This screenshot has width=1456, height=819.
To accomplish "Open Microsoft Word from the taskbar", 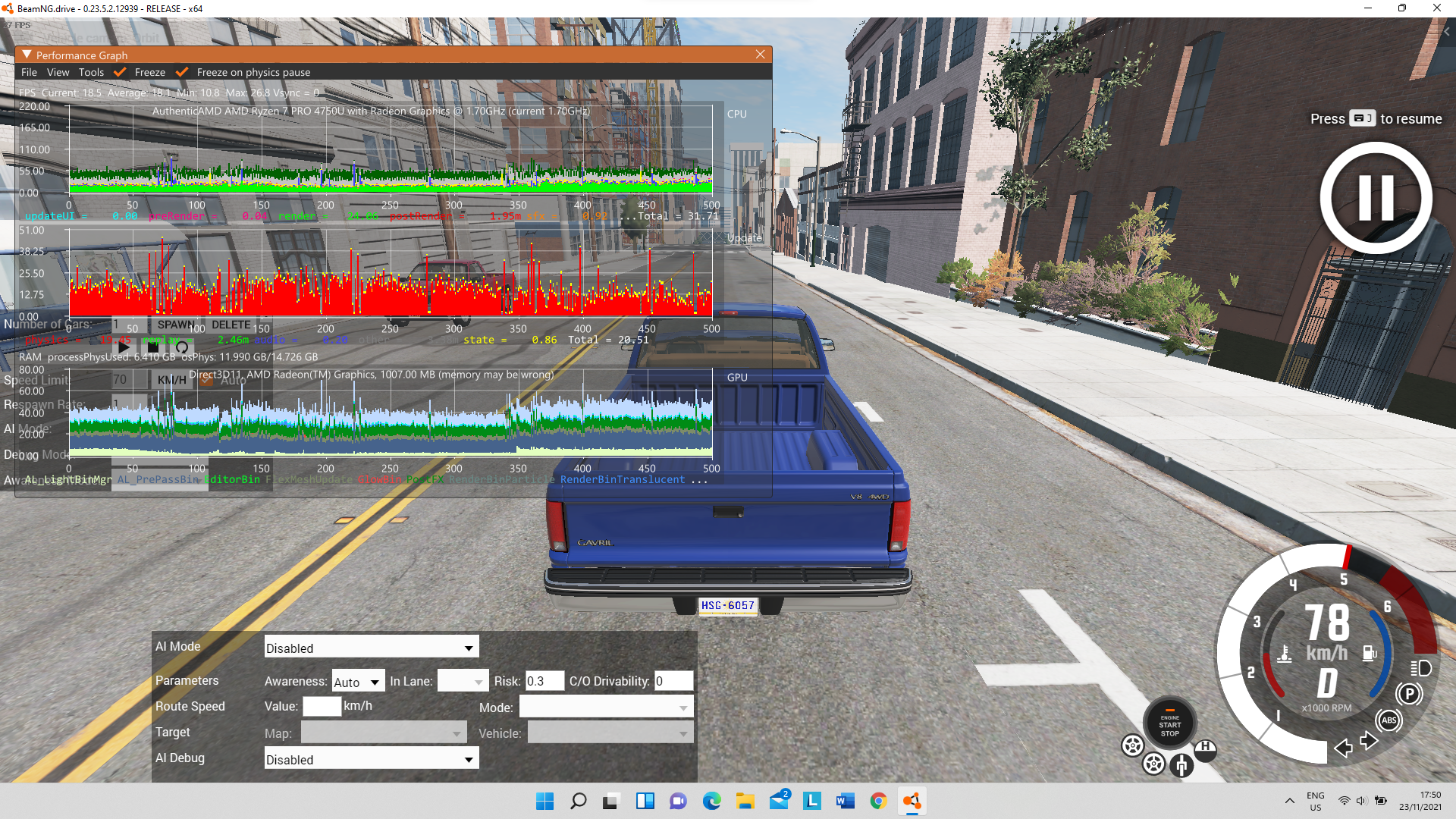I will point(845,801).
